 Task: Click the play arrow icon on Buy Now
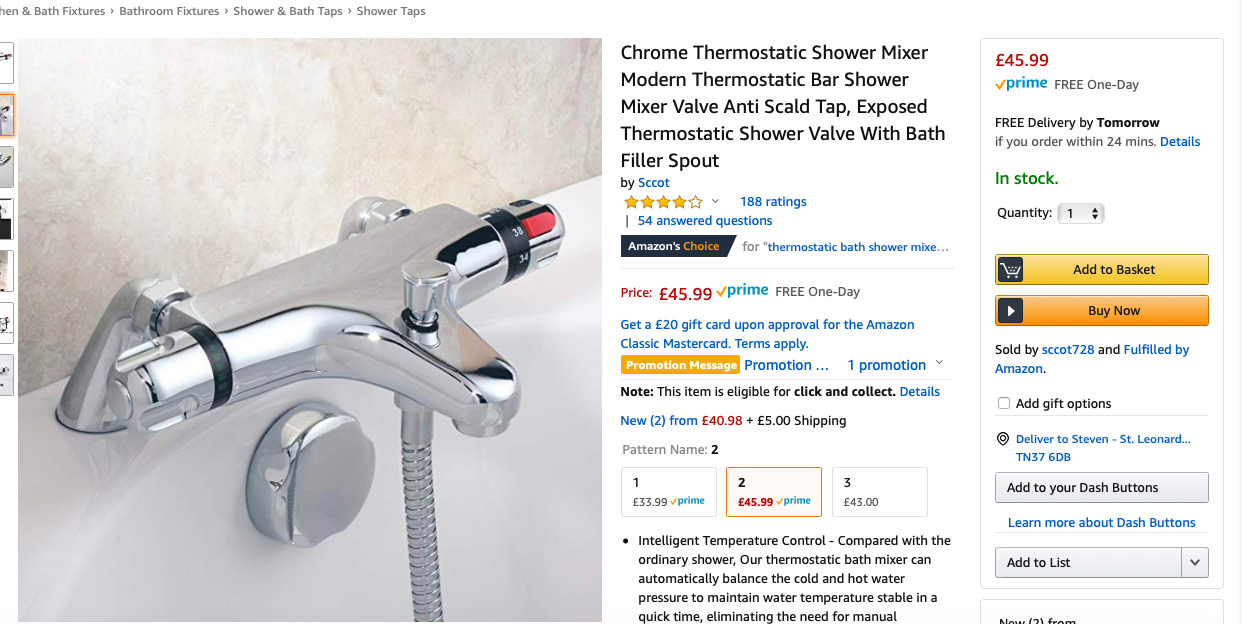click(x=1011, y=311)
